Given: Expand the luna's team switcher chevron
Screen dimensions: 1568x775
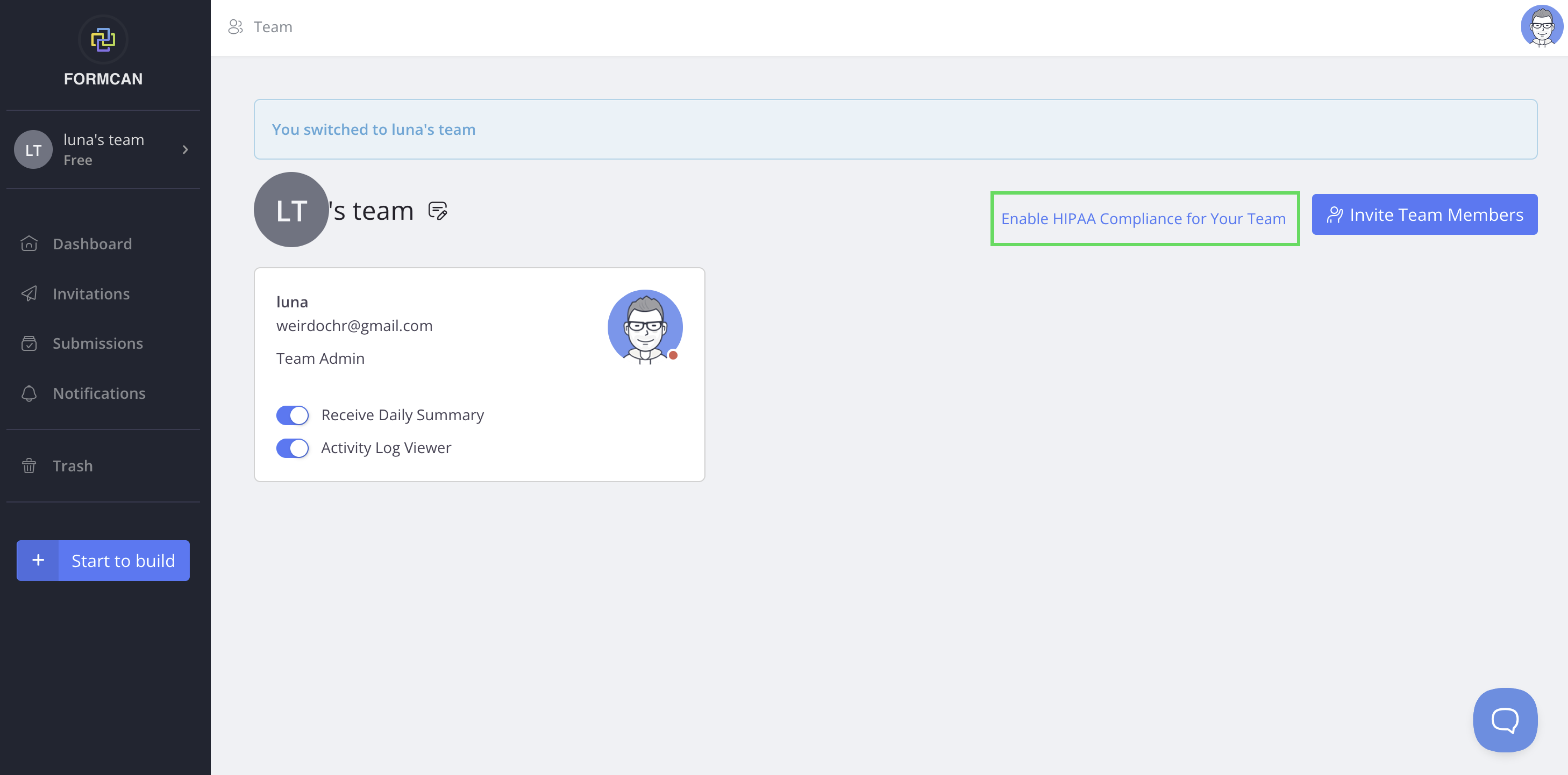Looking at the screenshot, I should pyautogui.click(x=185, y=150).
